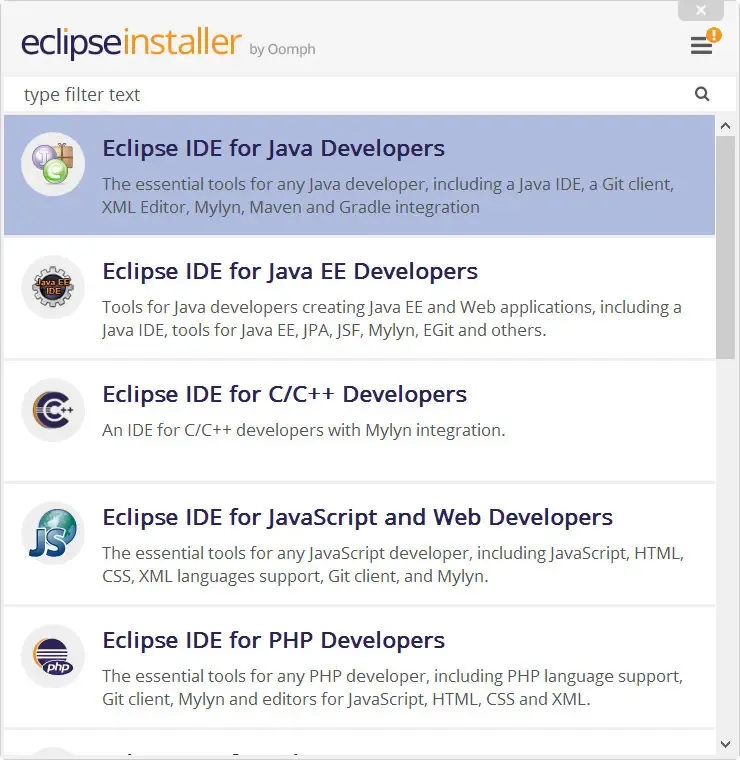Select Eclipse IDE for JavaScript and Web Developers
Viewport: 740px width, 760px height.
click(358, 517)
